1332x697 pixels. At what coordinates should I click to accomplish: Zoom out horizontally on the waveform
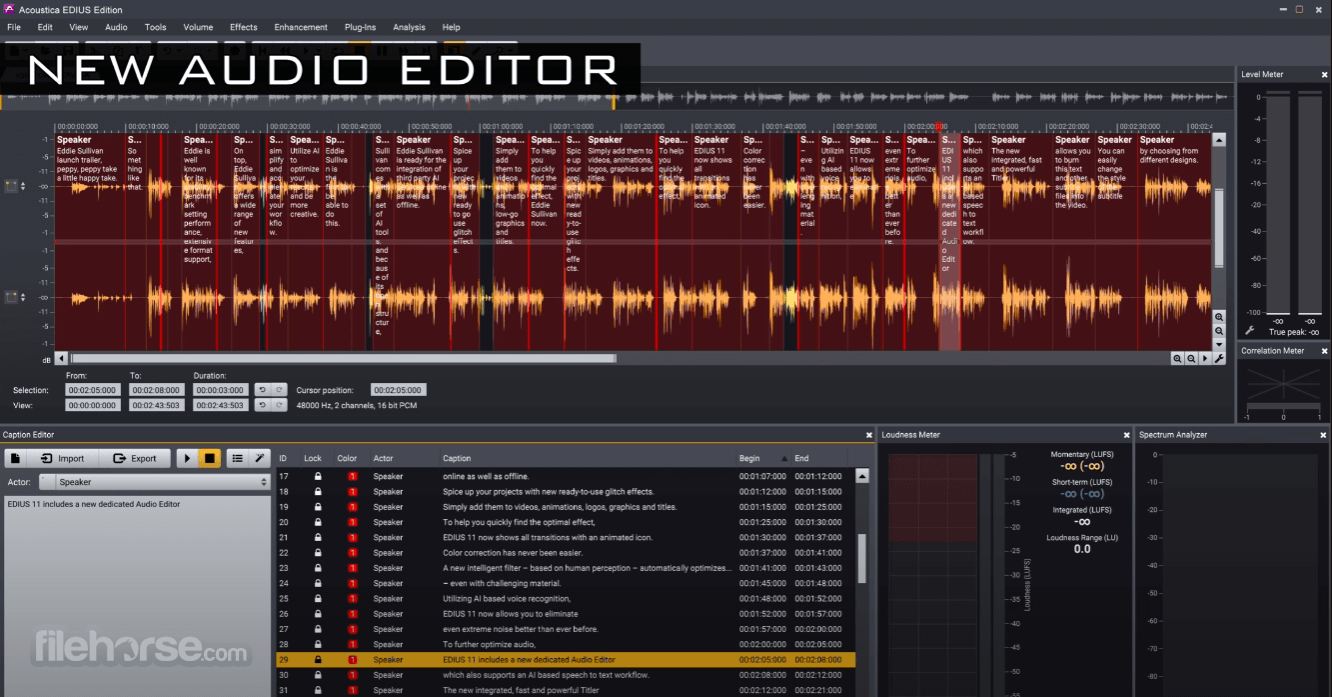(1191, 358)
